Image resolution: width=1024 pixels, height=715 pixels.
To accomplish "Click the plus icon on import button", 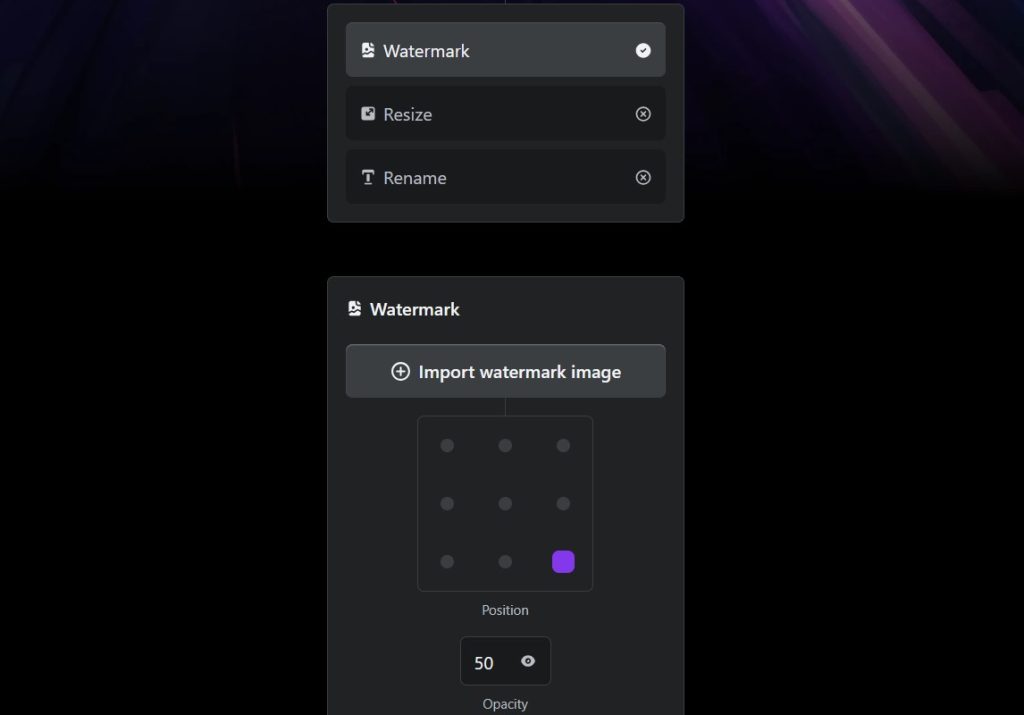I will tap(400, 372).
